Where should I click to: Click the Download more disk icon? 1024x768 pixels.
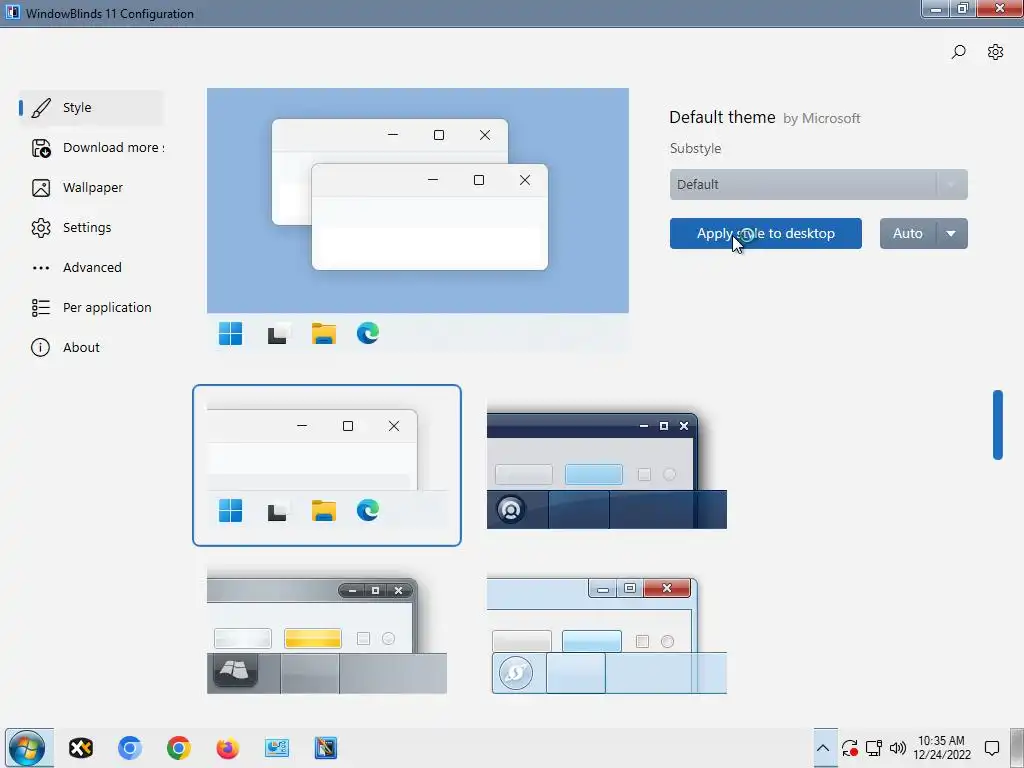(x=40, y=148)
